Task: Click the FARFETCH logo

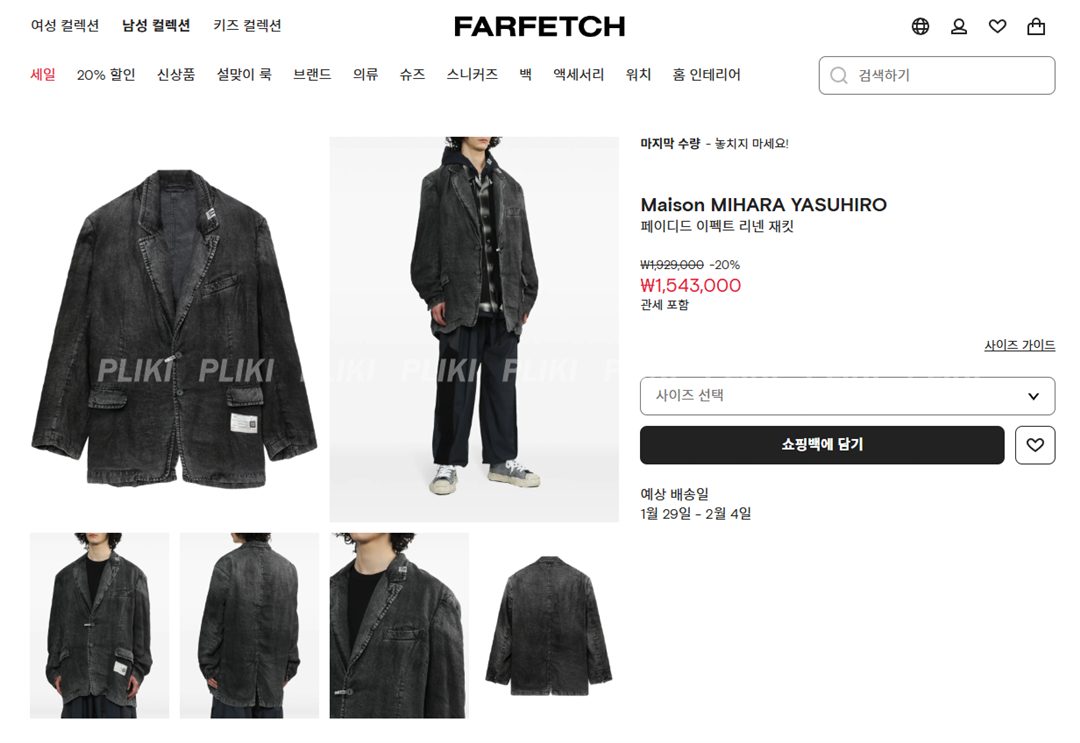Action: click(x=539, y=27)
